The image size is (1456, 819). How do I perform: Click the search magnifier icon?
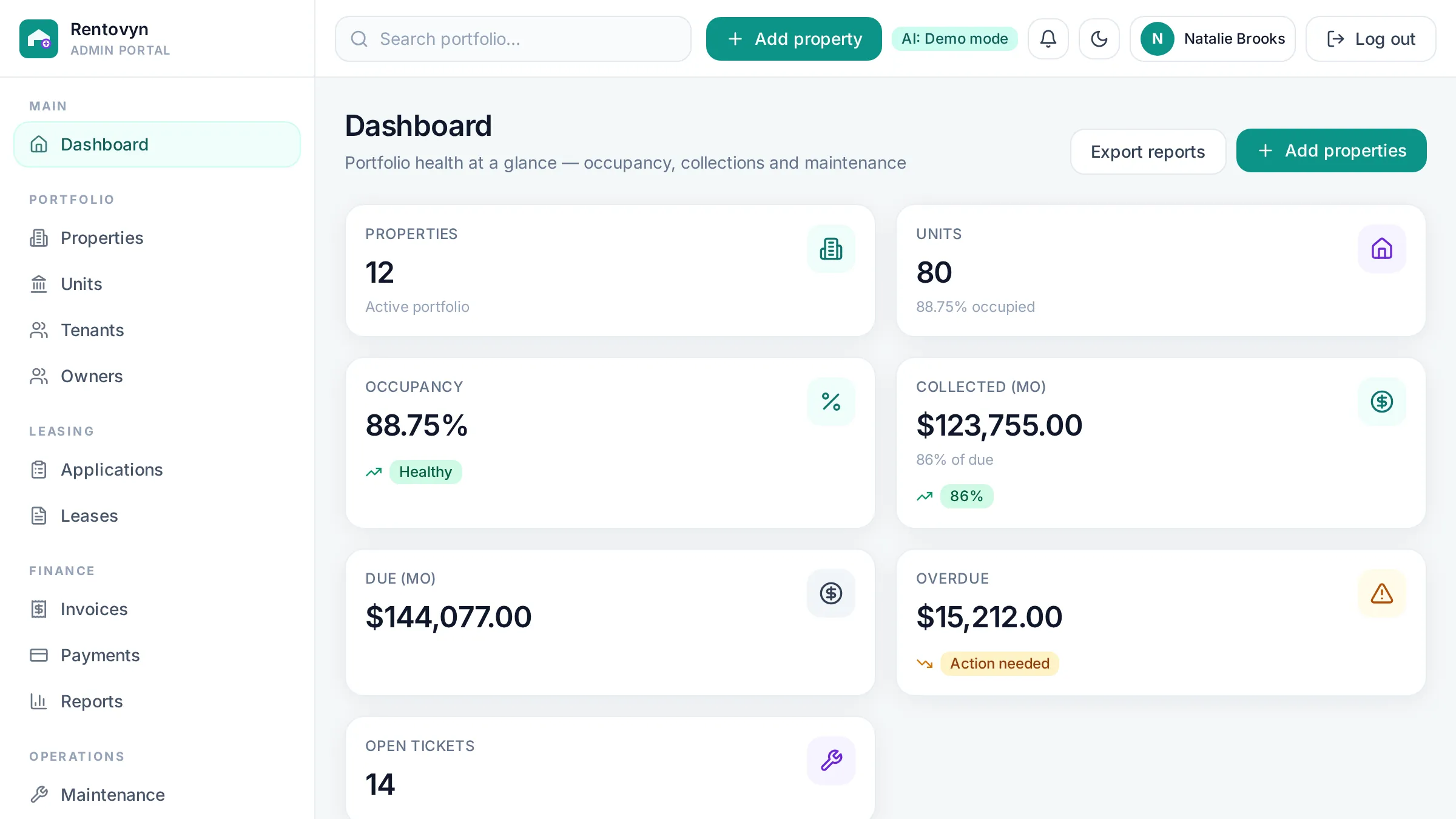359,39
